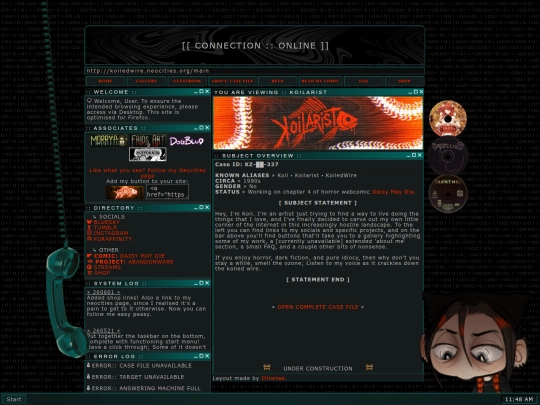Click the Frids Art associate badge
The image size is (540, 405).
(148, 141)
